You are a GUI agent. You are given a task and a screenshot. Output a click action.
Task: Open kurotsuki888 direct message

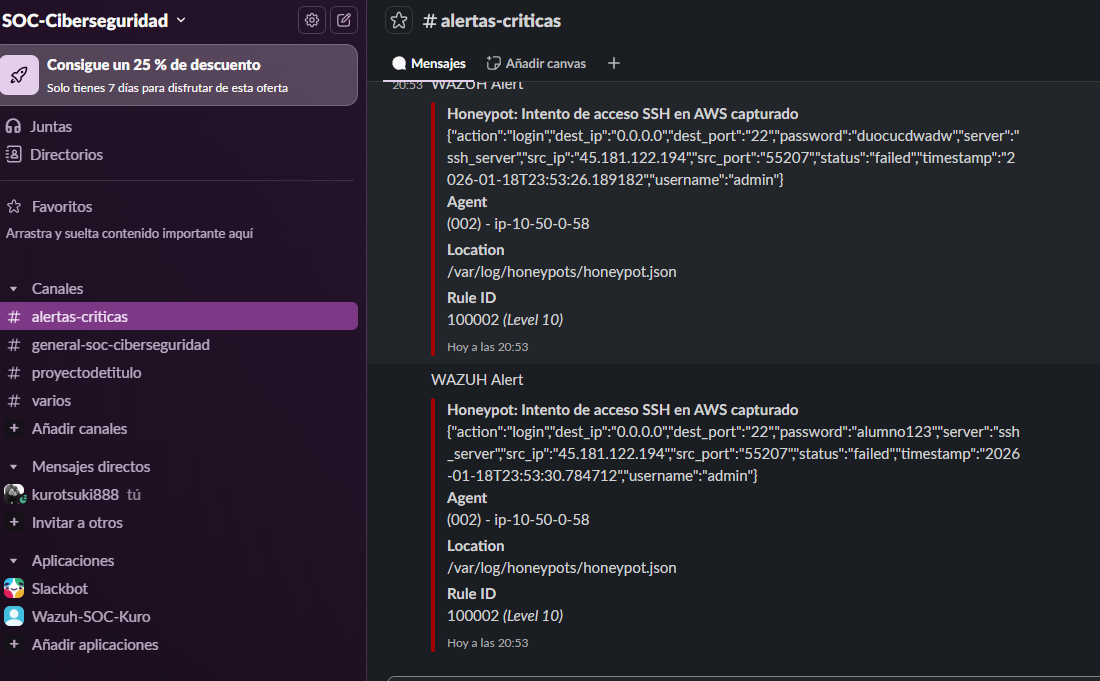[179, 494]
